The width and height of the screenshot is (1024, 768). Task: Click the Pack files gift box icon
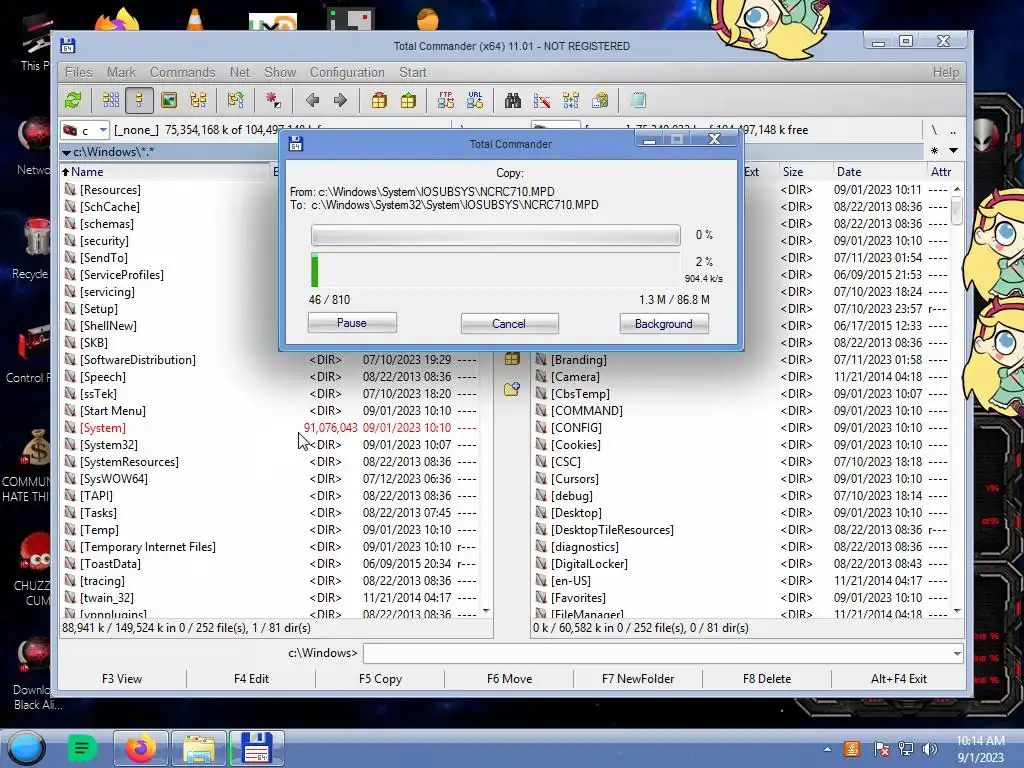click(x=379, y=100)
